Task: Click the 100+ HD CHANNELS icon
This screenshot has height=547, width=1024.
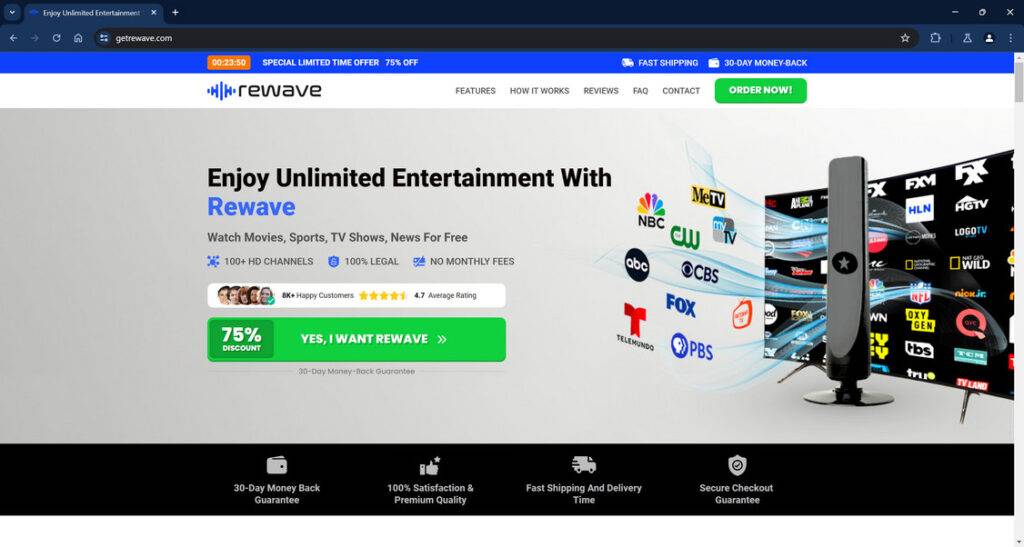Action: point(214,261)
